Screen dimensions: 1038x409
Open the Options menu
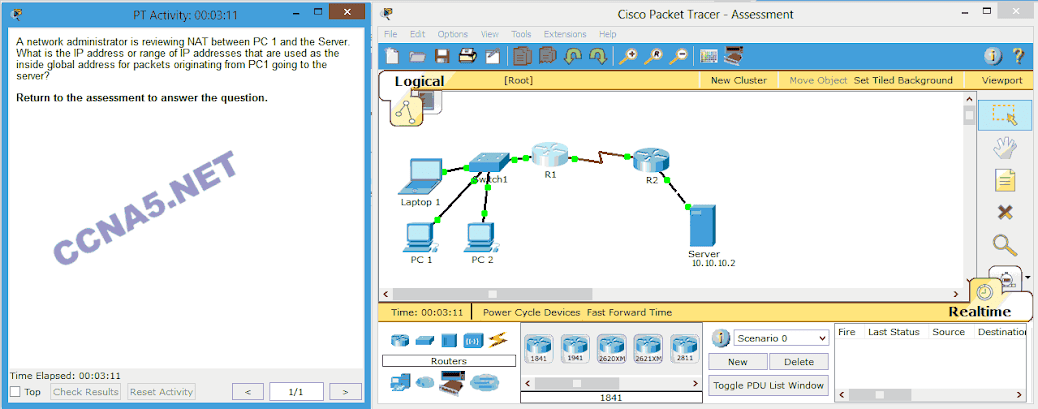click(452, 34)
